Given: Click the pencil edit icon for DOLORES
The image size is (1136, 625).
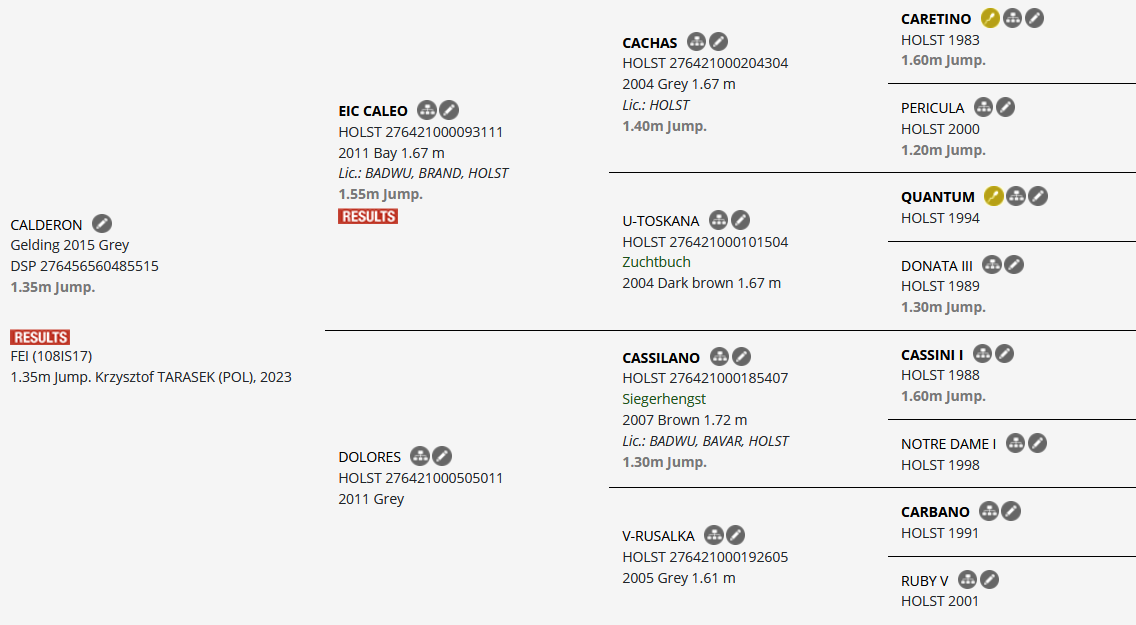Looking at the screenshot, I should pos(442,456).
